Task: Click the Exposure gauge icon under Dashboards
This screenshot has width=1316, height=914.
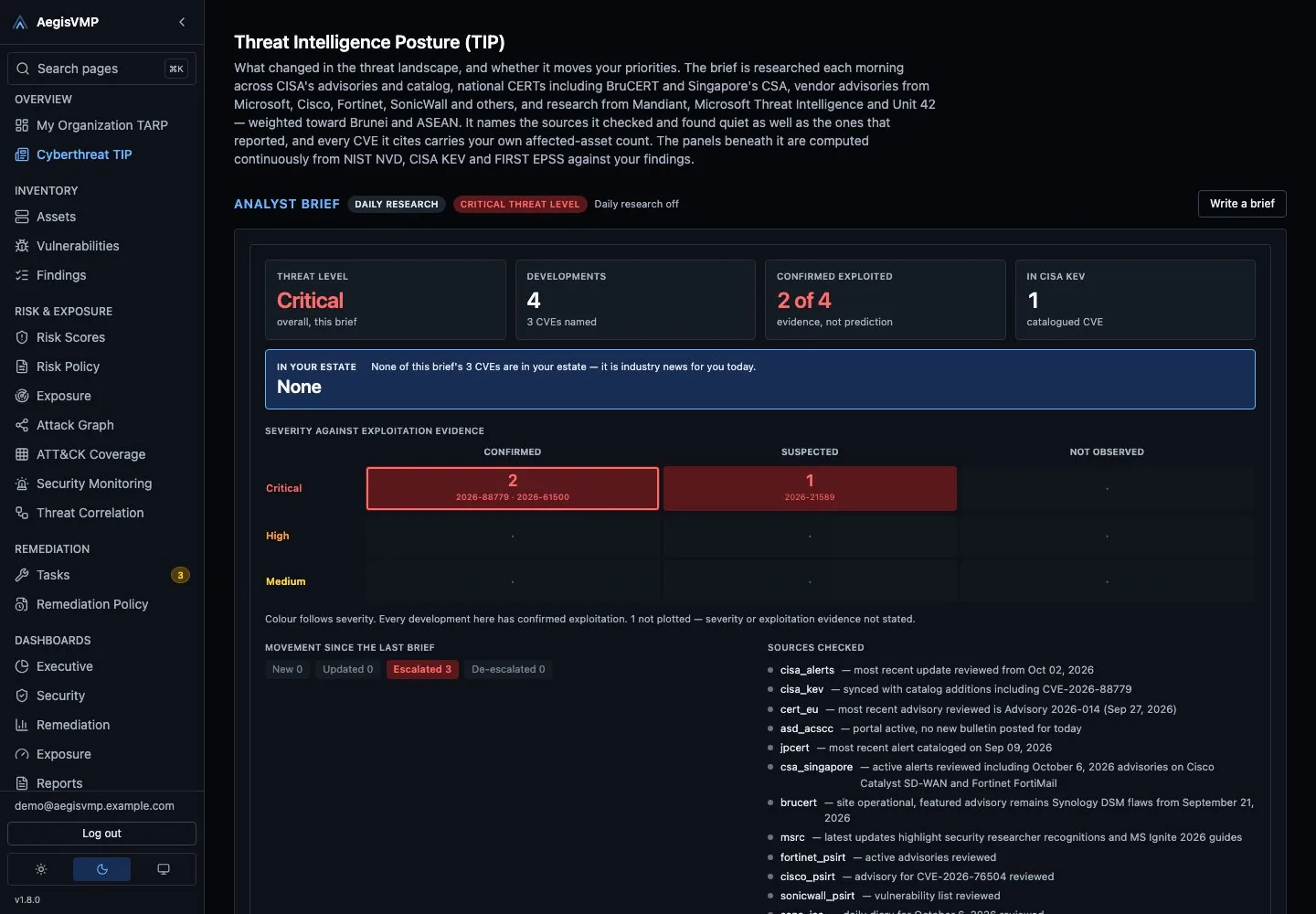Action: point(22,754)
